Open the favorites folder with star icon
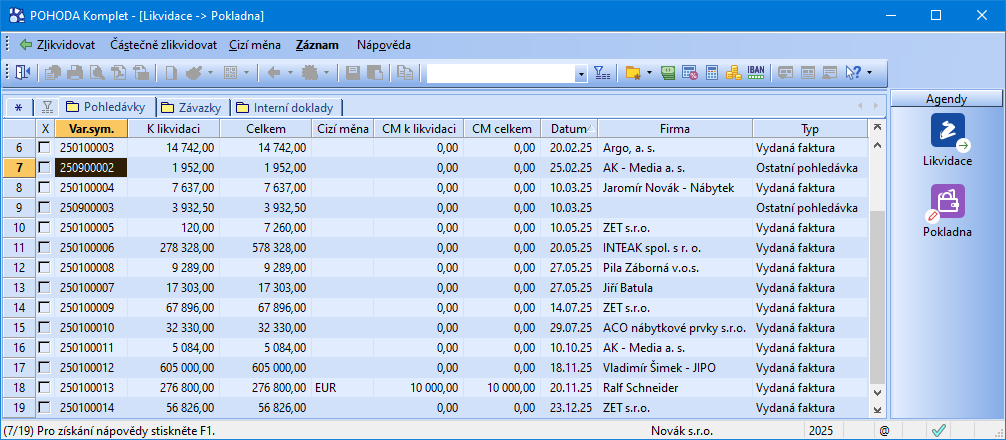This screenshot has width=1006, height=440. tap(634, 73)
